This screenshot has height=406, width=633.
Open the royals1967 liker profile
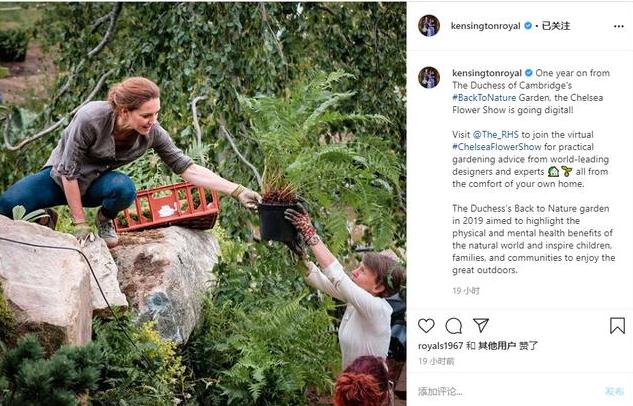point(440,346)
